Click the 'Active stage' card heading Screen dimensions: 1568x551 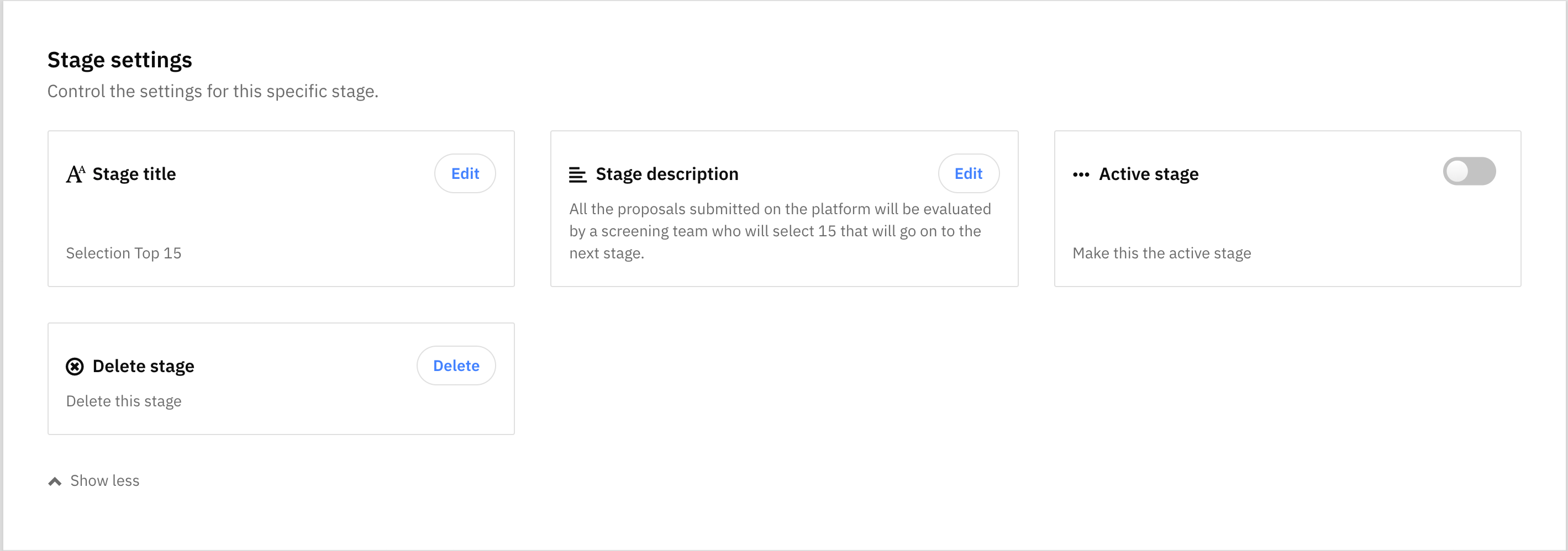pyautogui.click(x=1149, y=174)
